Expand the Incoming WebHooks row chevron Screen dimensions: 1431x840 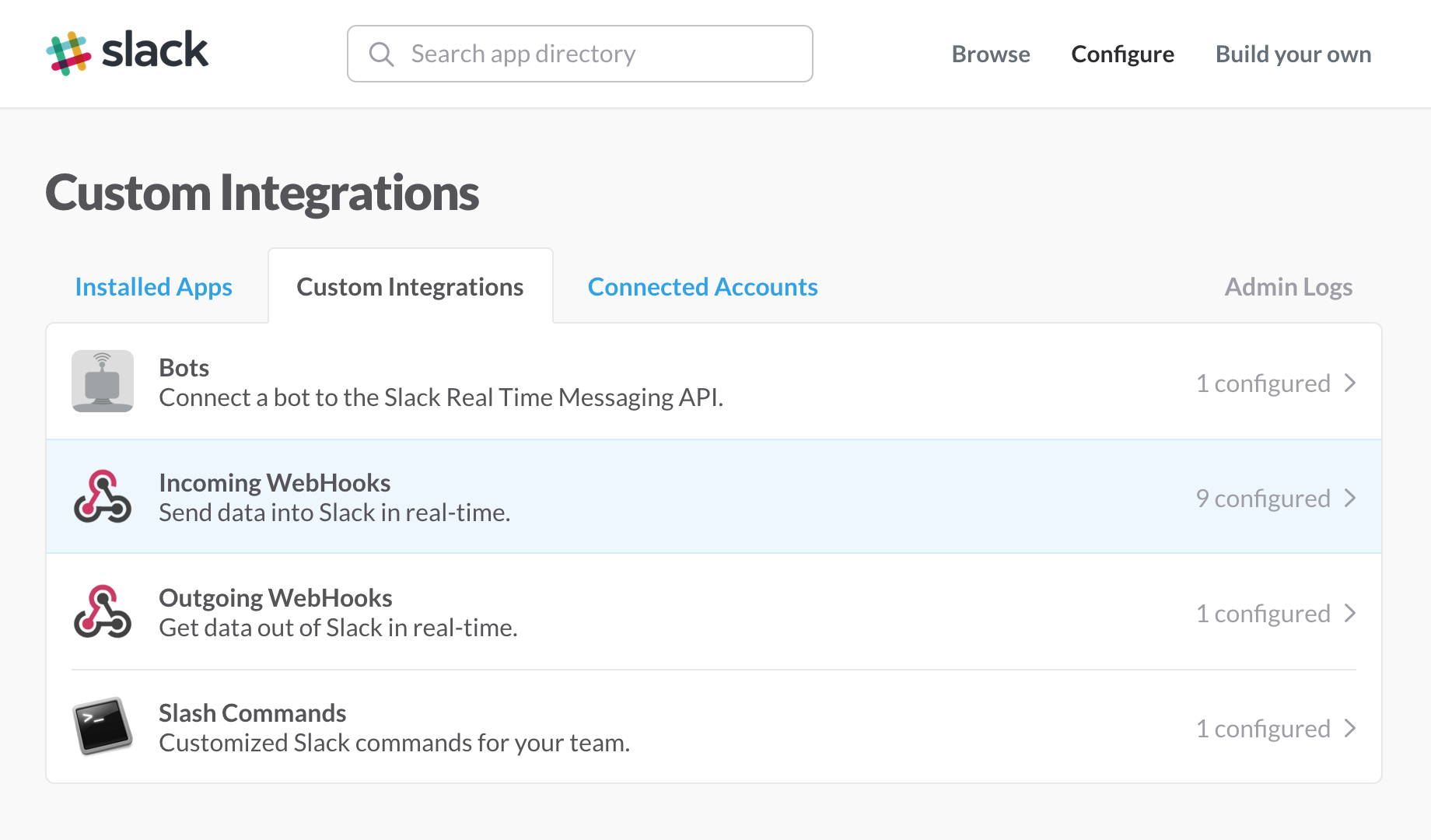click(x=1349, y=498)
